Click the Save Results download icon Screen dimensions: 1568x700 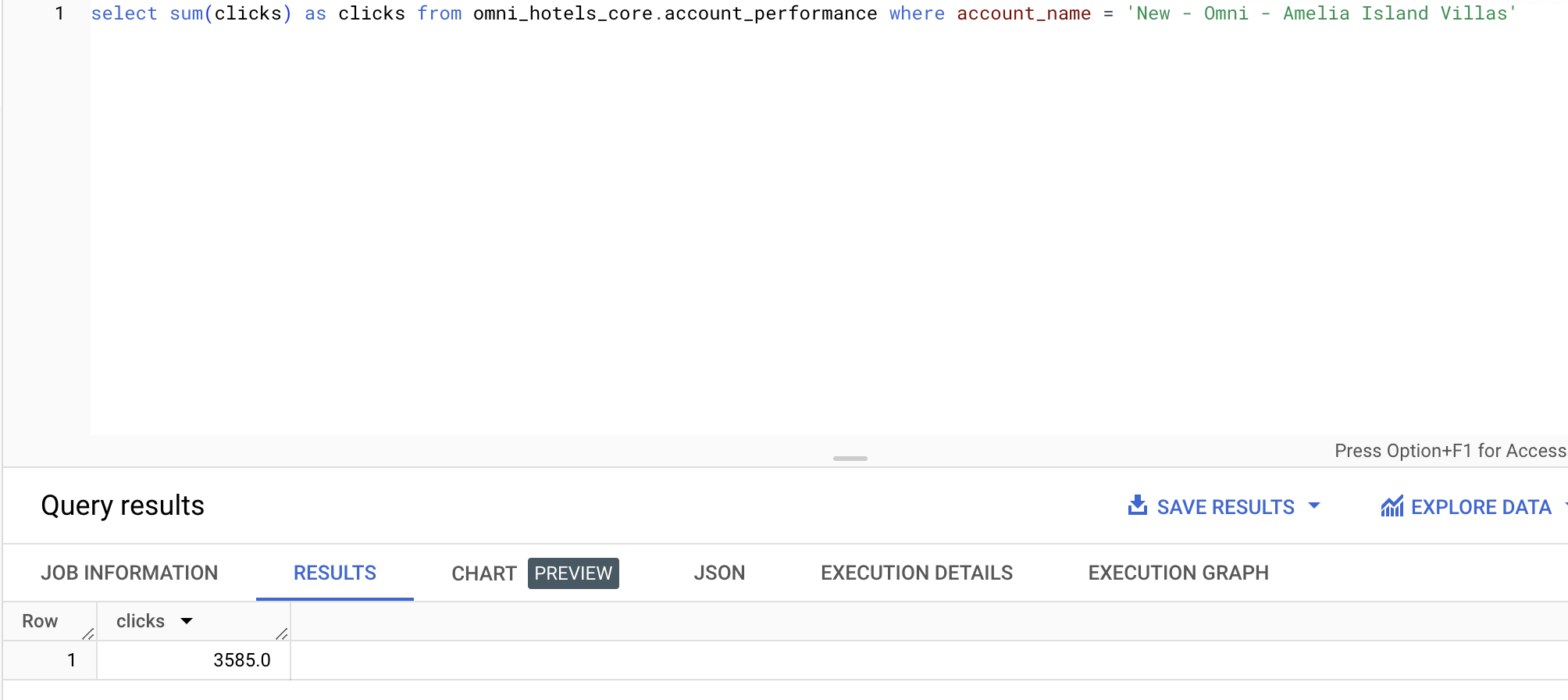click(1137, 506)
